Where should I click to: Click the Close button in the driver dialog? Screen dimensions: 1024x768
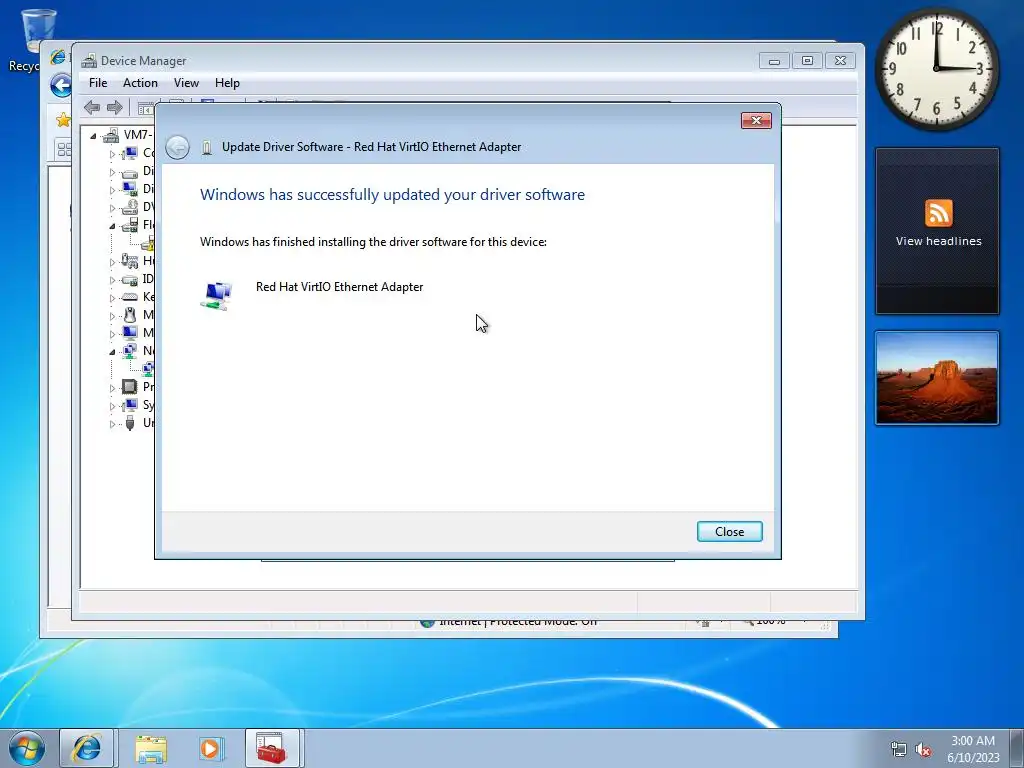pyautogui.click(x=729, y=532)
